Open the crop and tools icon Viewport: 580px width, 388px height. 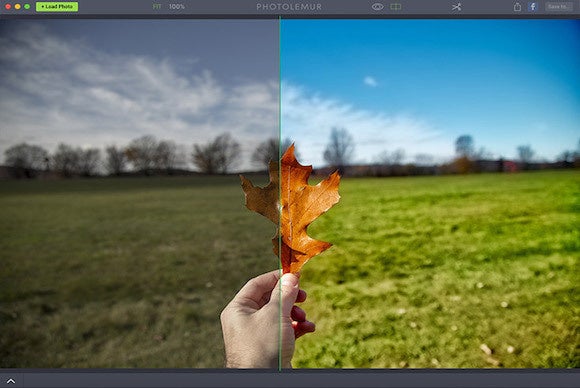(x=456, y=7)
